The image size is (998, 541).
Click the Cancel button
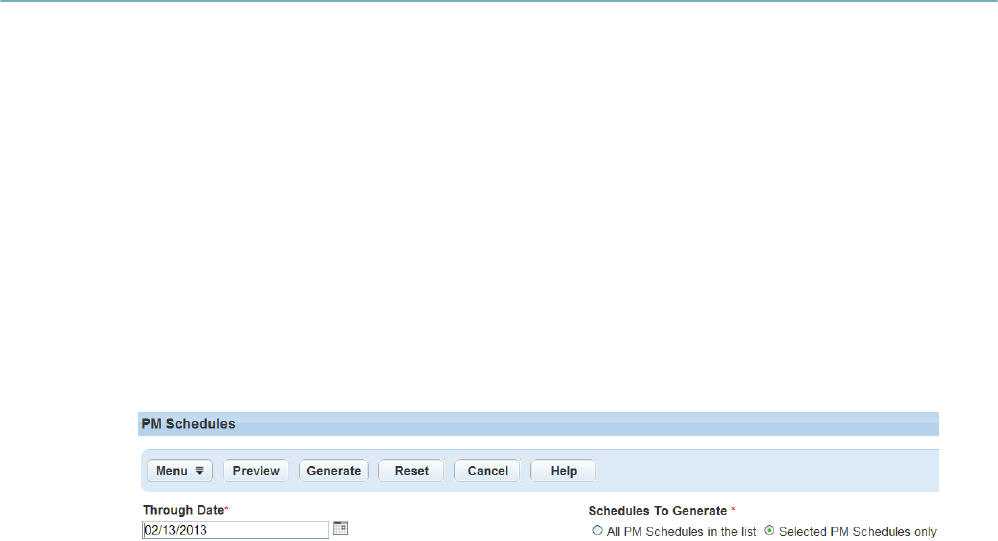tap(488, 471)
